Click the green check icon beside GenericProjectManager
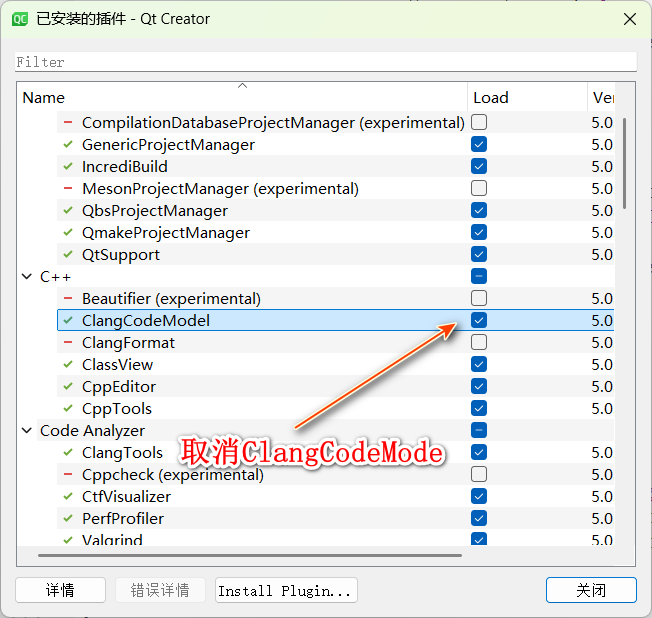 (x=68, y=145)
